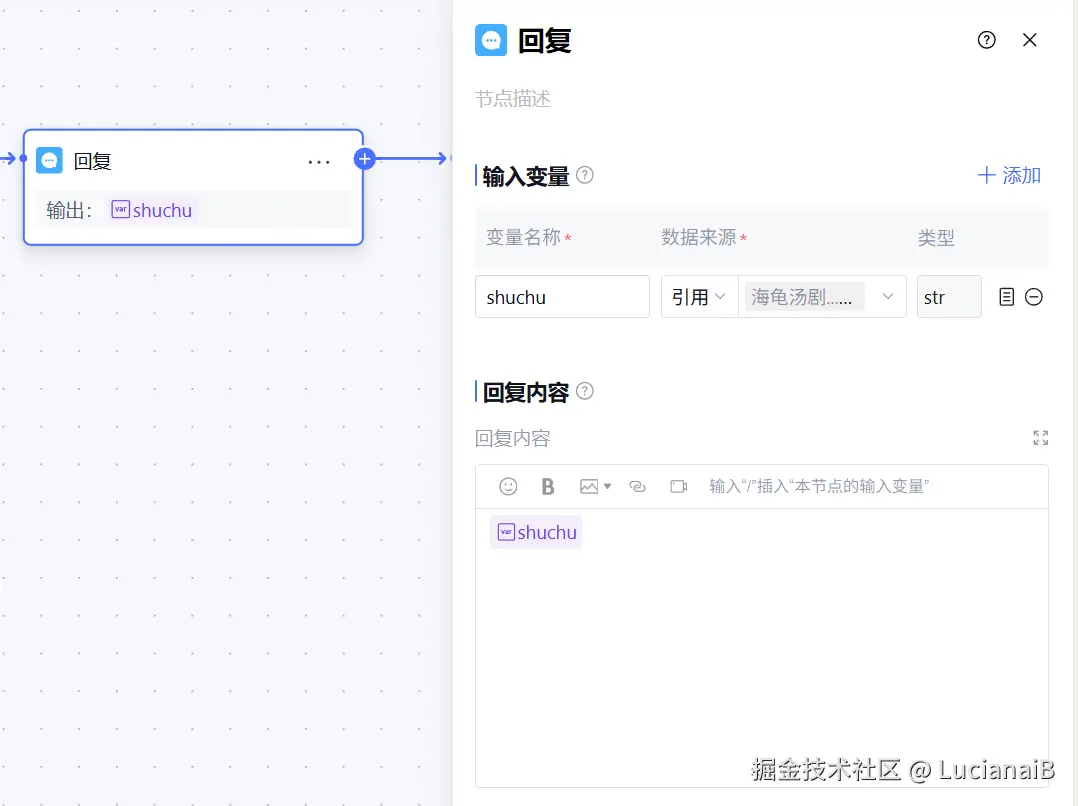Expand the reply content editor fullscreen
This screenshot has height=806, width=1078.
tap(1040, 437)
